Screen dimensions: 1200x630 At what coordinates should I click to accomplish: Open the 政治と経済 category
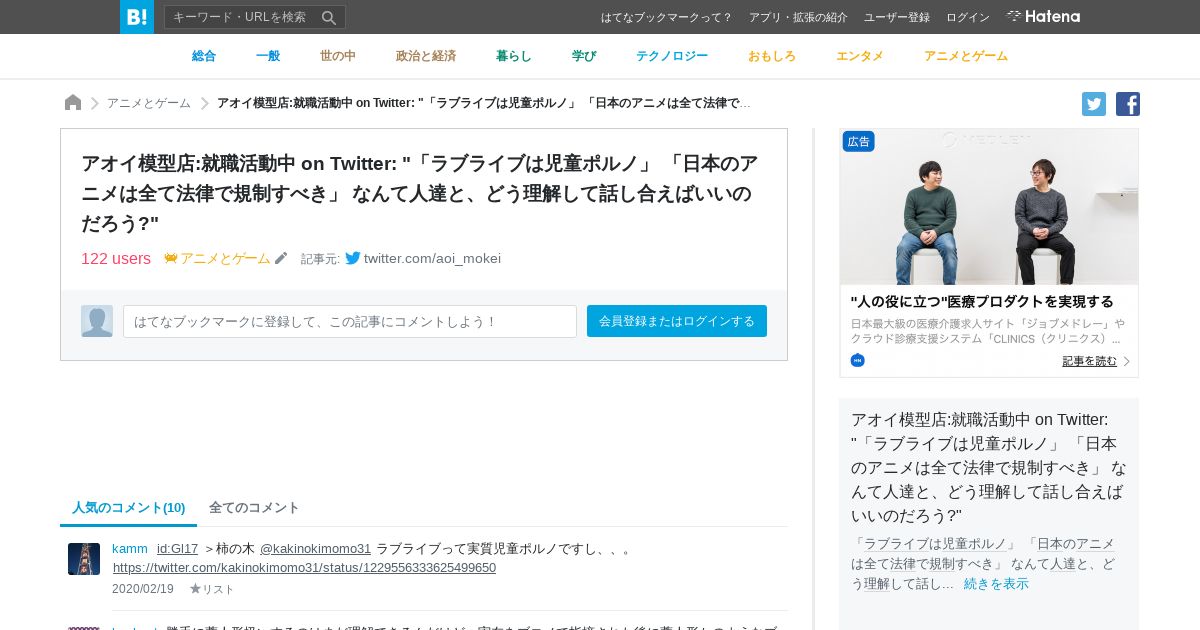426,56
